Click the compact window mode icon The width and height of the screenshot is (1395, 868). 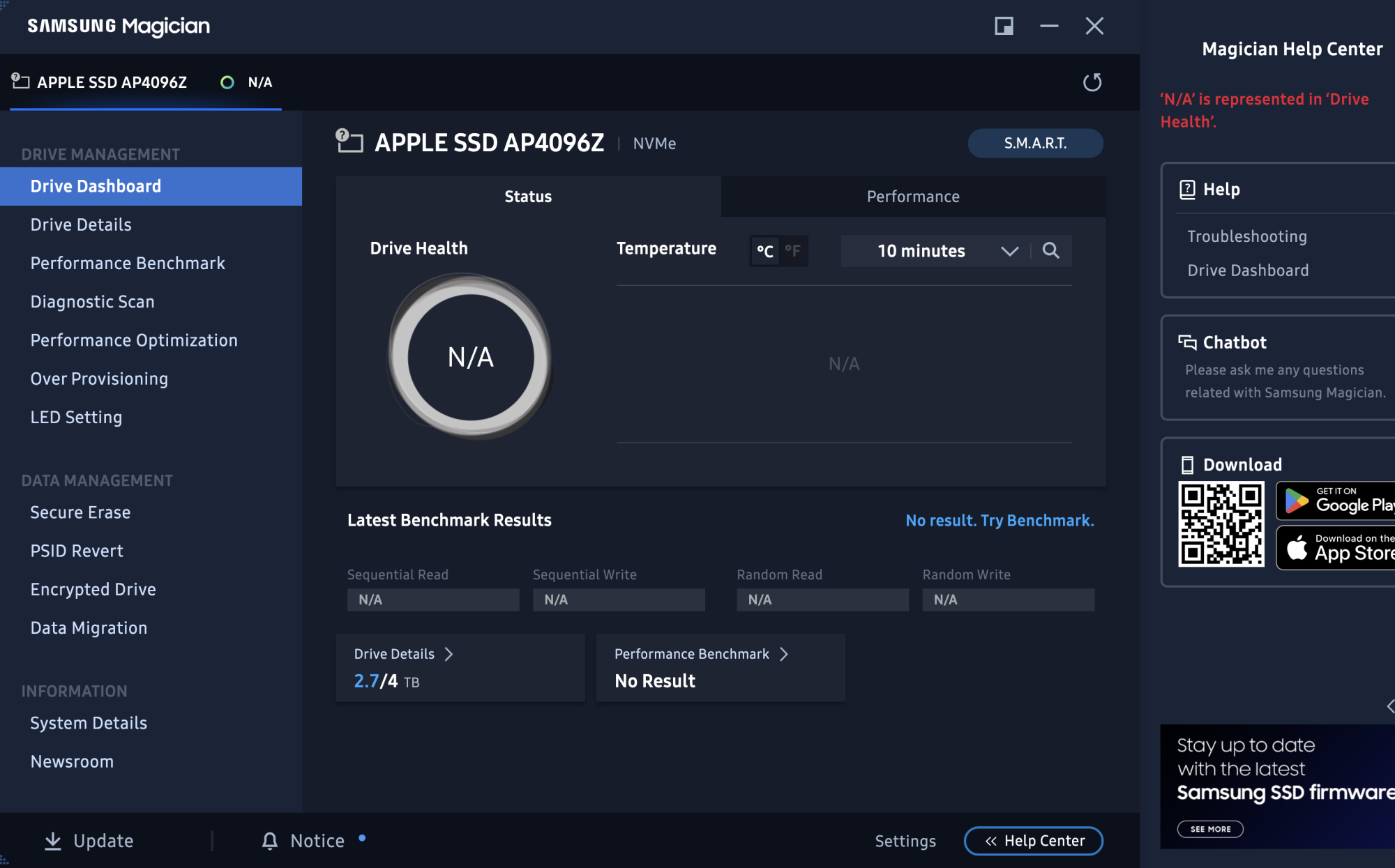pos(1004,26)
